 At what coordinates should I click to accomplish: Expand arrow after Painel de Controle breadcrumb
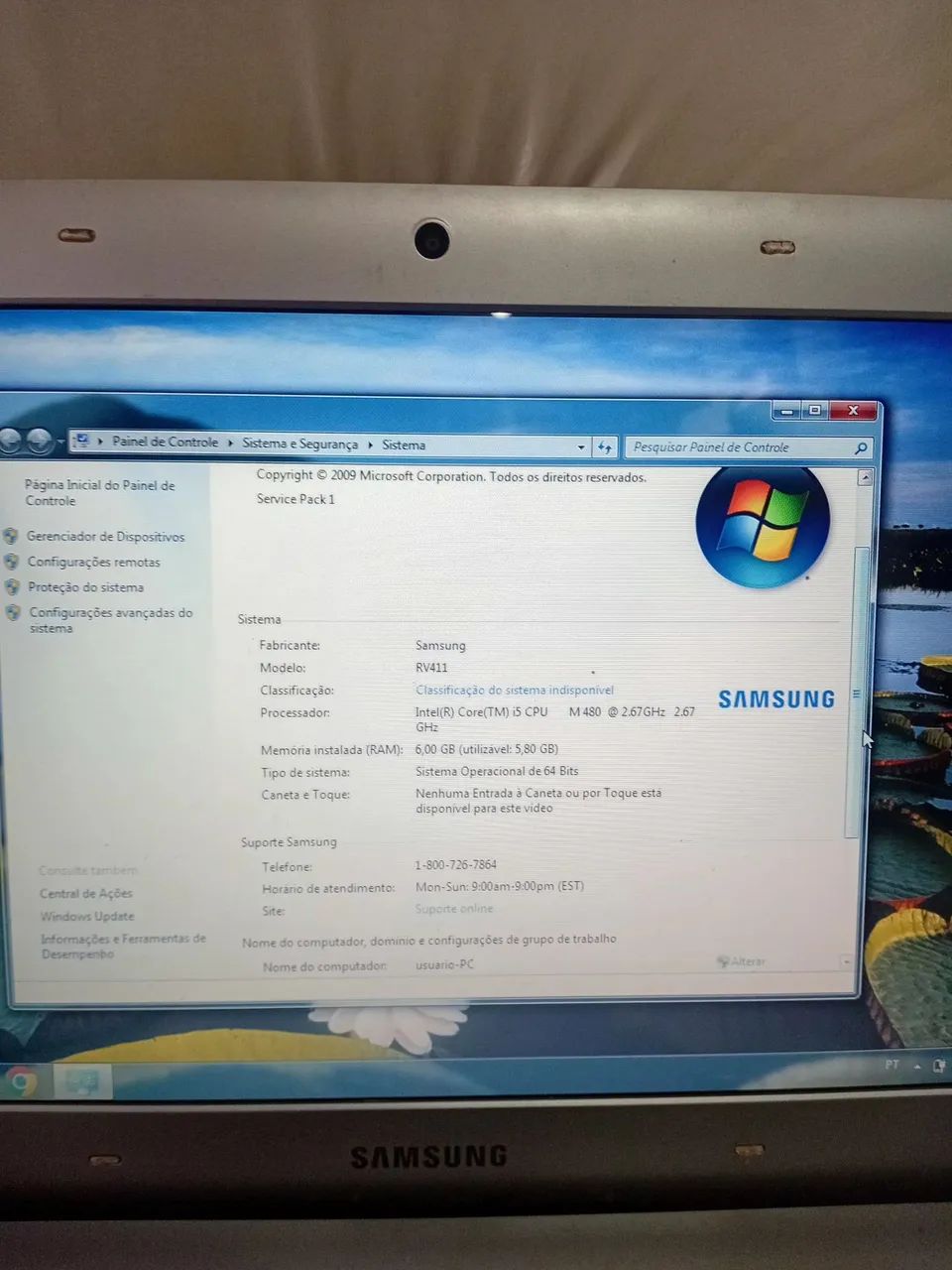coord(230,443)
